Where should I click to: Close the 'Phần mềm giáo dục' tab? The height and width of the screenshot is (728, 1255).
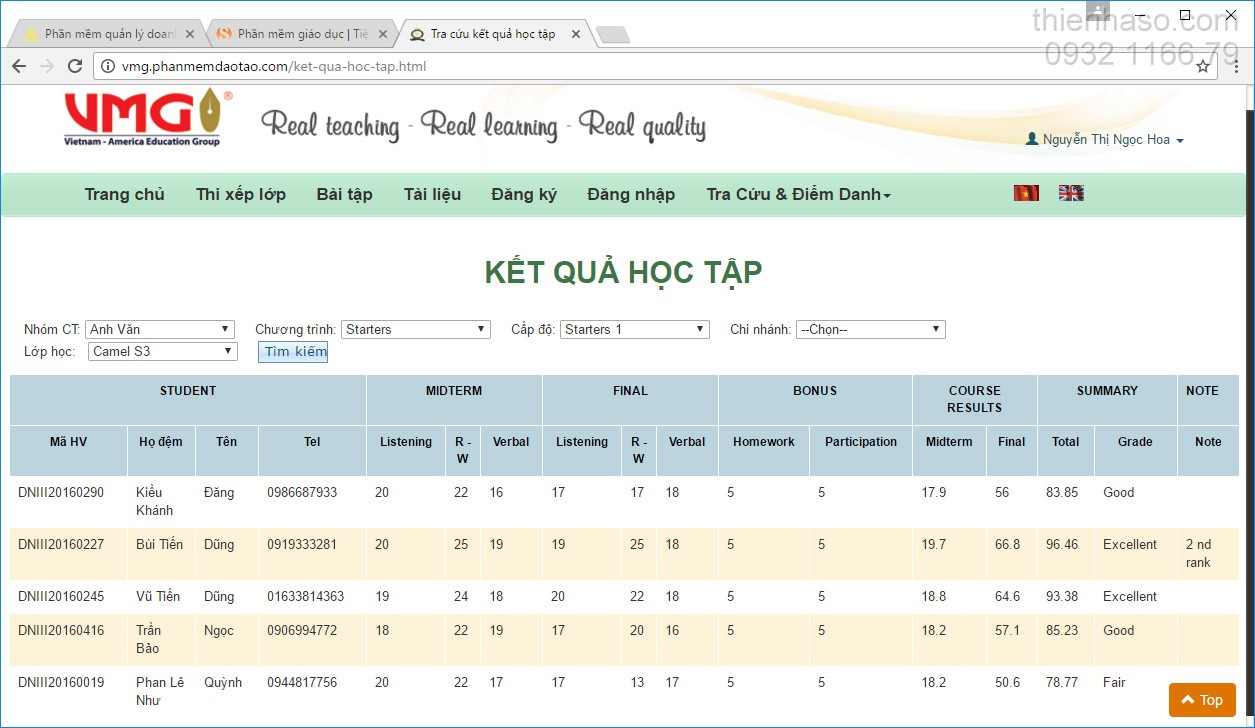[383, 34]
